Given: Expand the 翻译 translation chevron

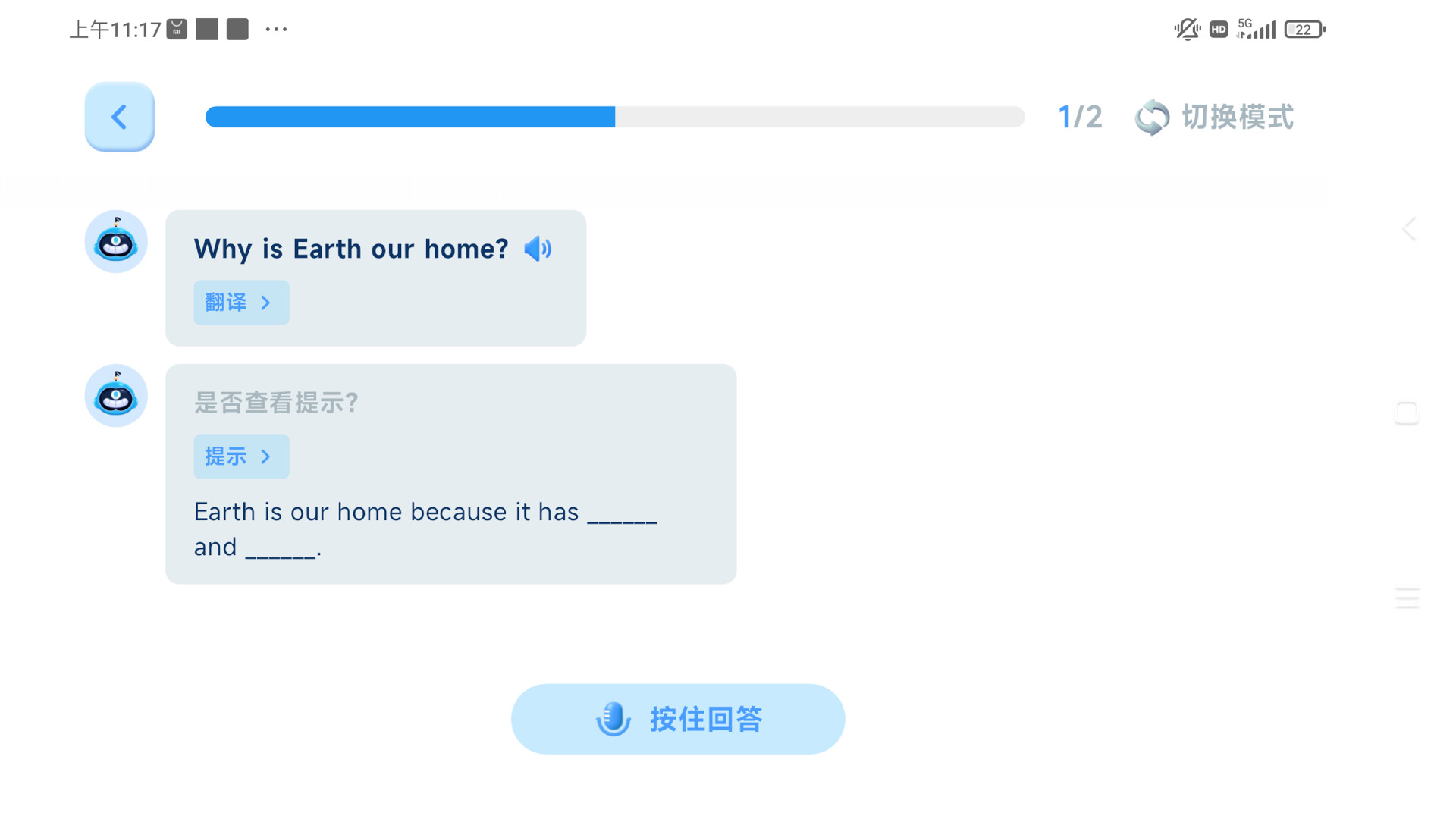Looking at the screenshot, I should tap(265, 303).
